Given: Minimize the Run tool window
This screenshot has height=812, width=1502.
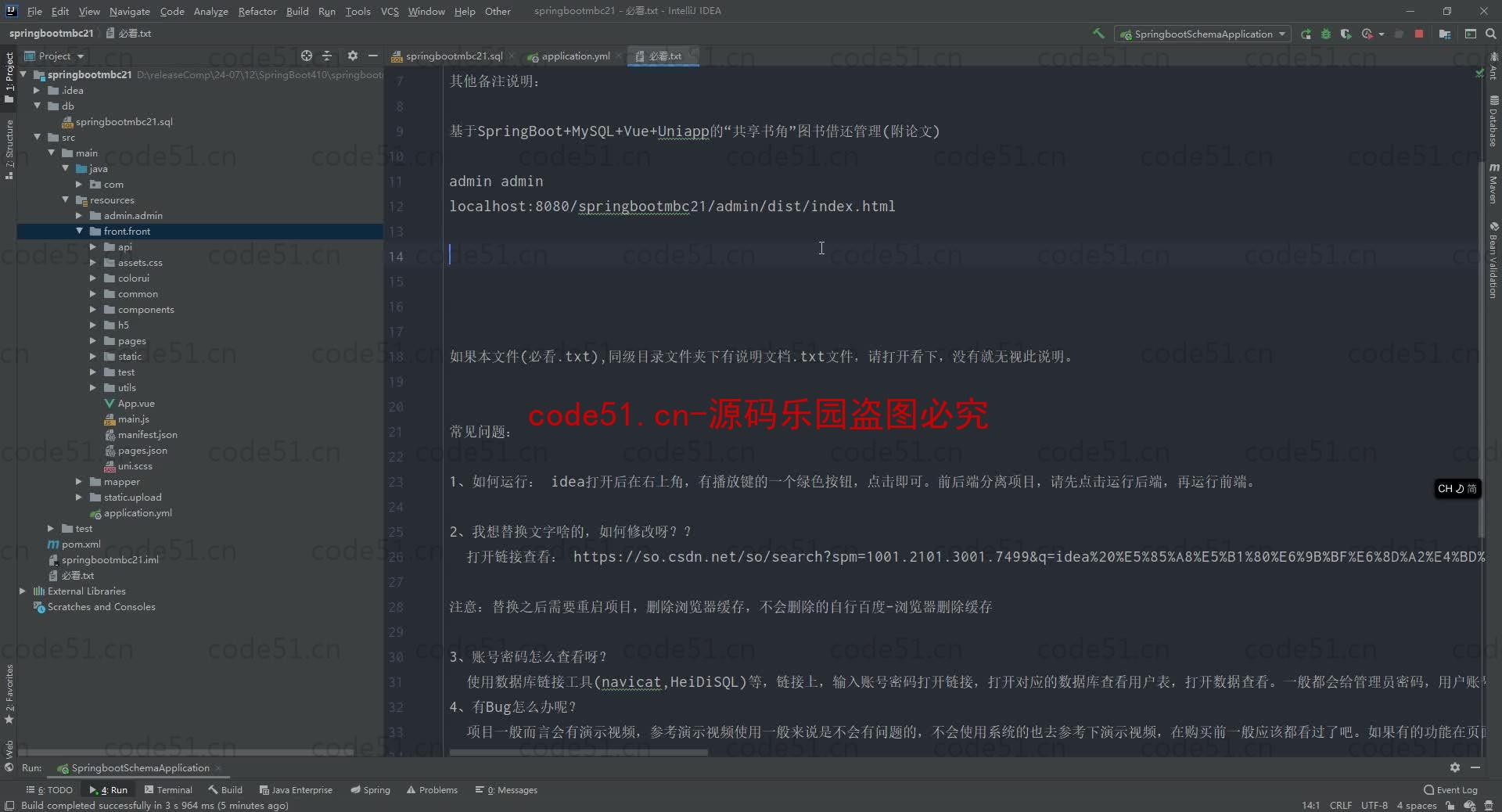Looking at the screenshot, I should [1475, 767].
